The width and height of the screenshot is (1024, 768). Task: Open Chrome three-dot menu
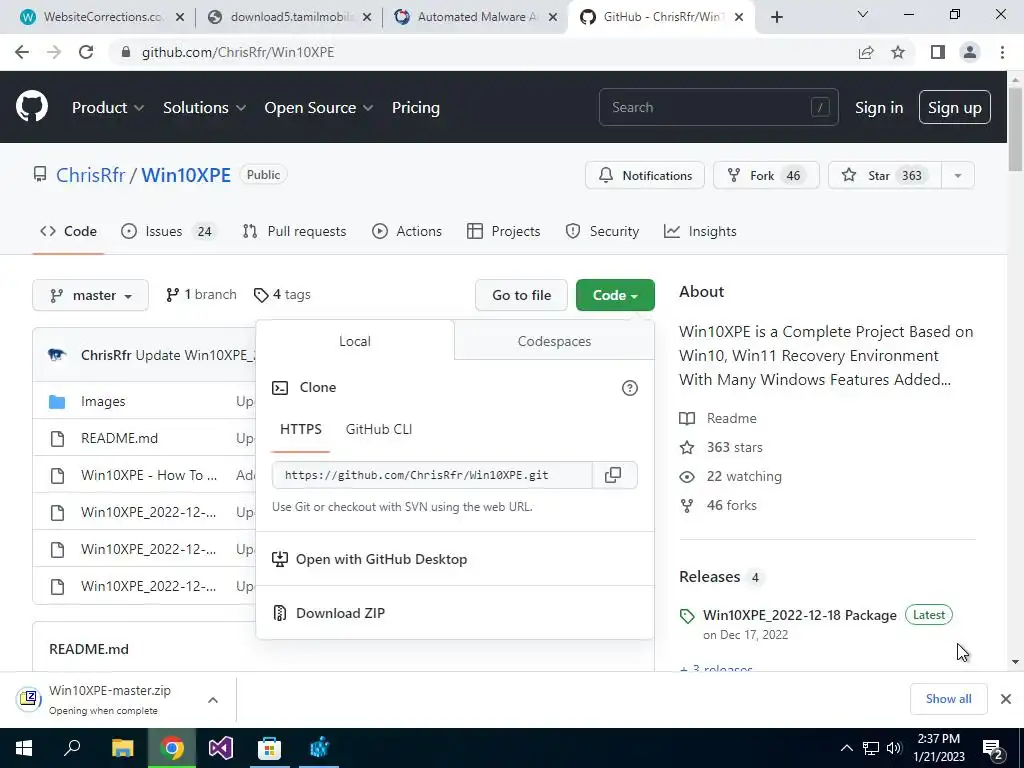1002,52
